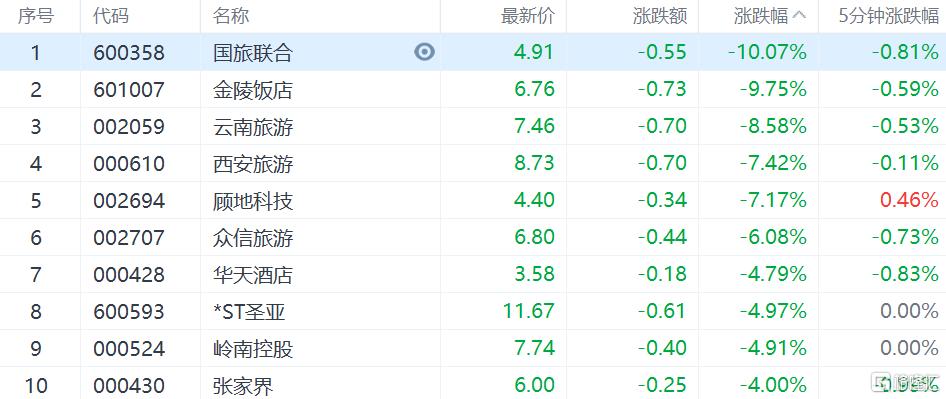
Task: Click change amount -0.61
Action: coord(662,311)
